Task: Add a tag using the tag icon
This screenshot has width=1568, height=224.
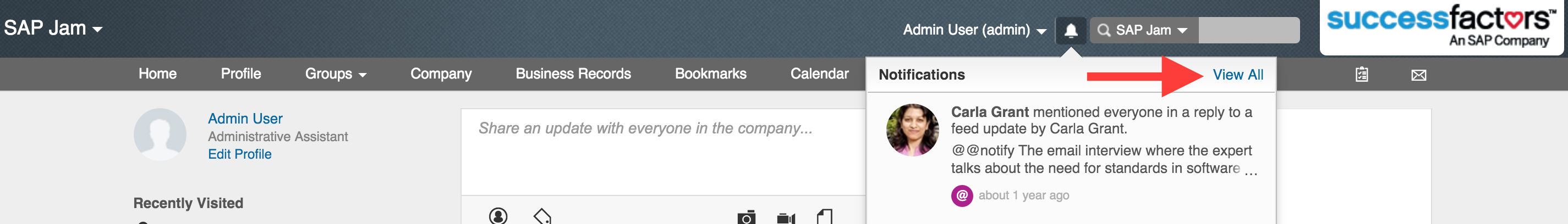Action: coord(542,216)
